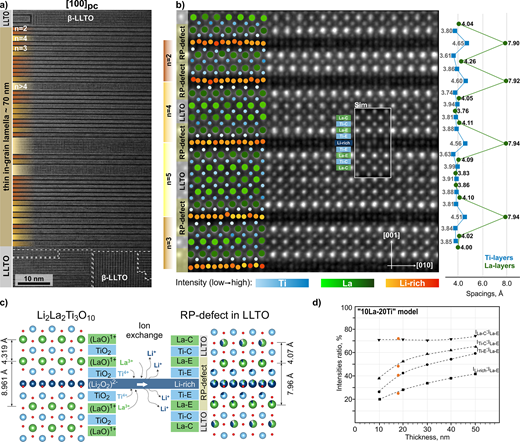Click the Sim inset box
This screenshot has height=442, width=520.
[372, 143]
